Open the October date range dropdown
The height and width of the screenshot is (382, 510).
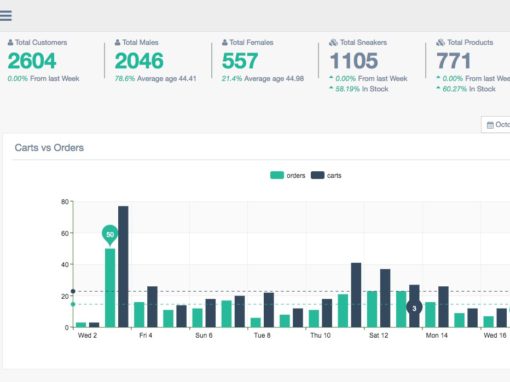(x=496, y=125)
